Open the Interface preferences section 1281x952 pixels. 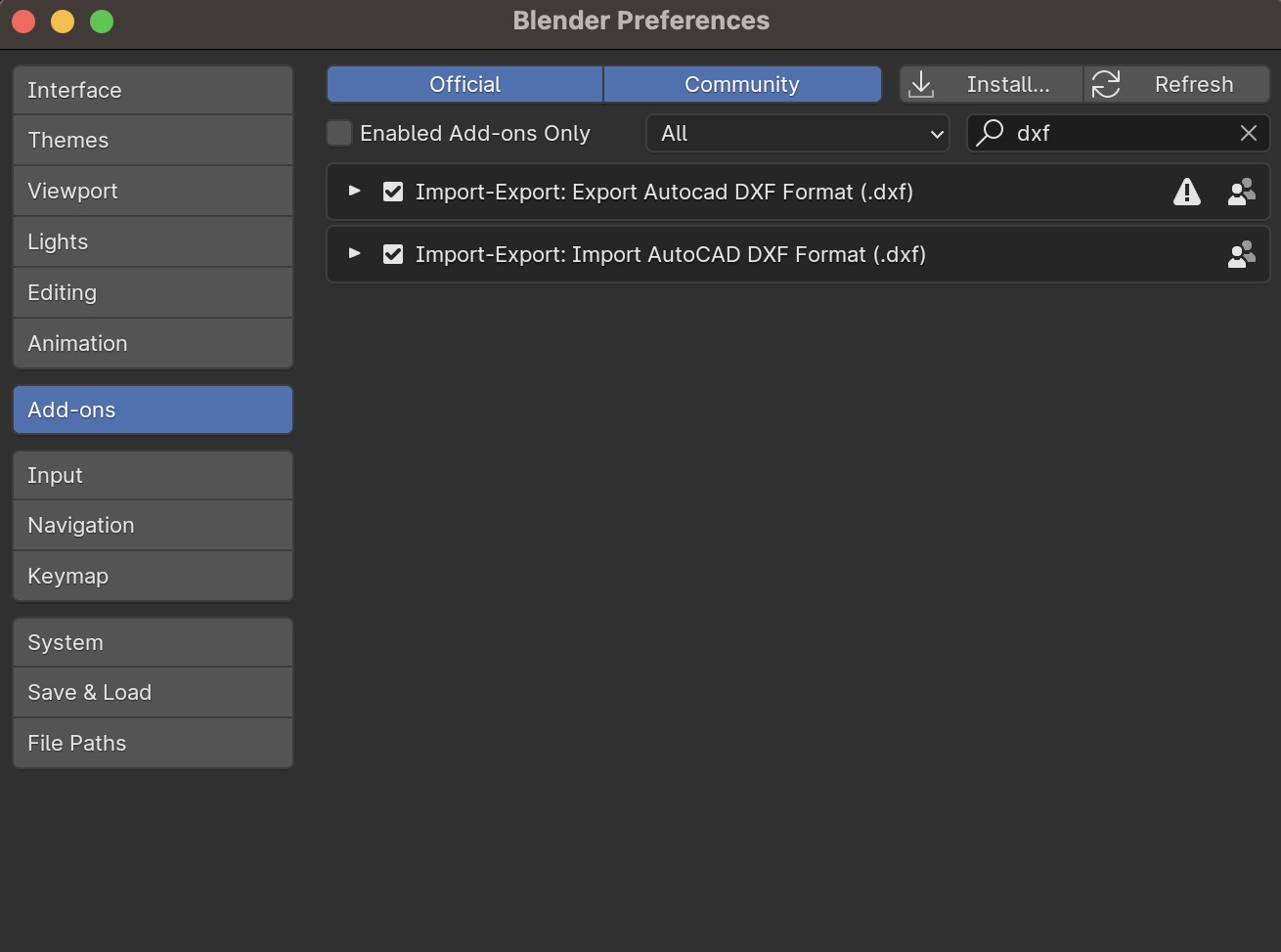click(153, 90)
